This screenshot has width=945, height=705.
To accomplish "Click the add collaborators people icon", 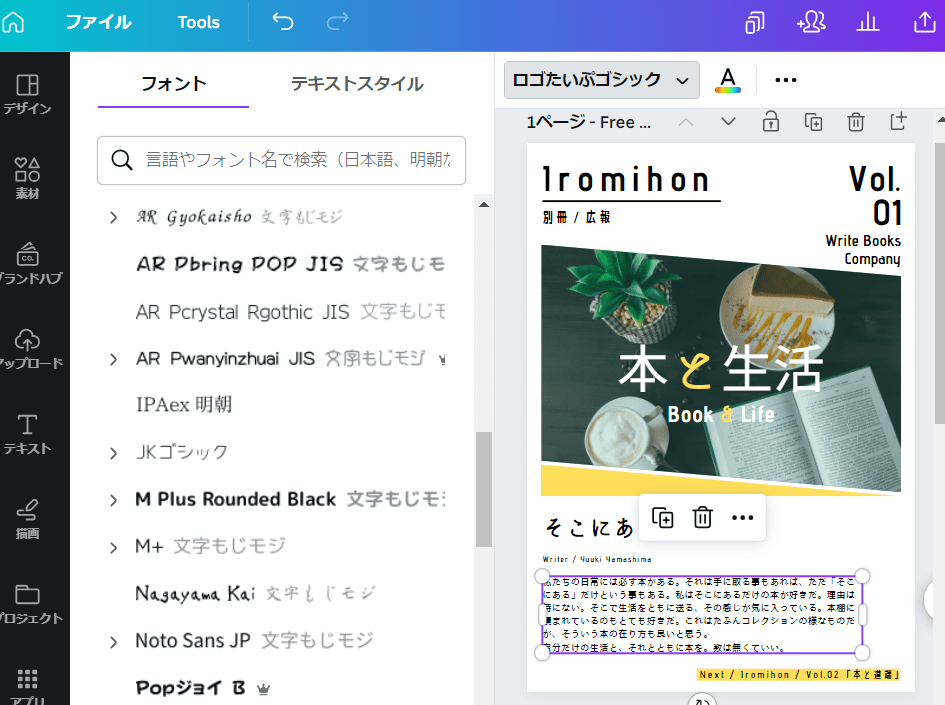I will pos(810,23).
